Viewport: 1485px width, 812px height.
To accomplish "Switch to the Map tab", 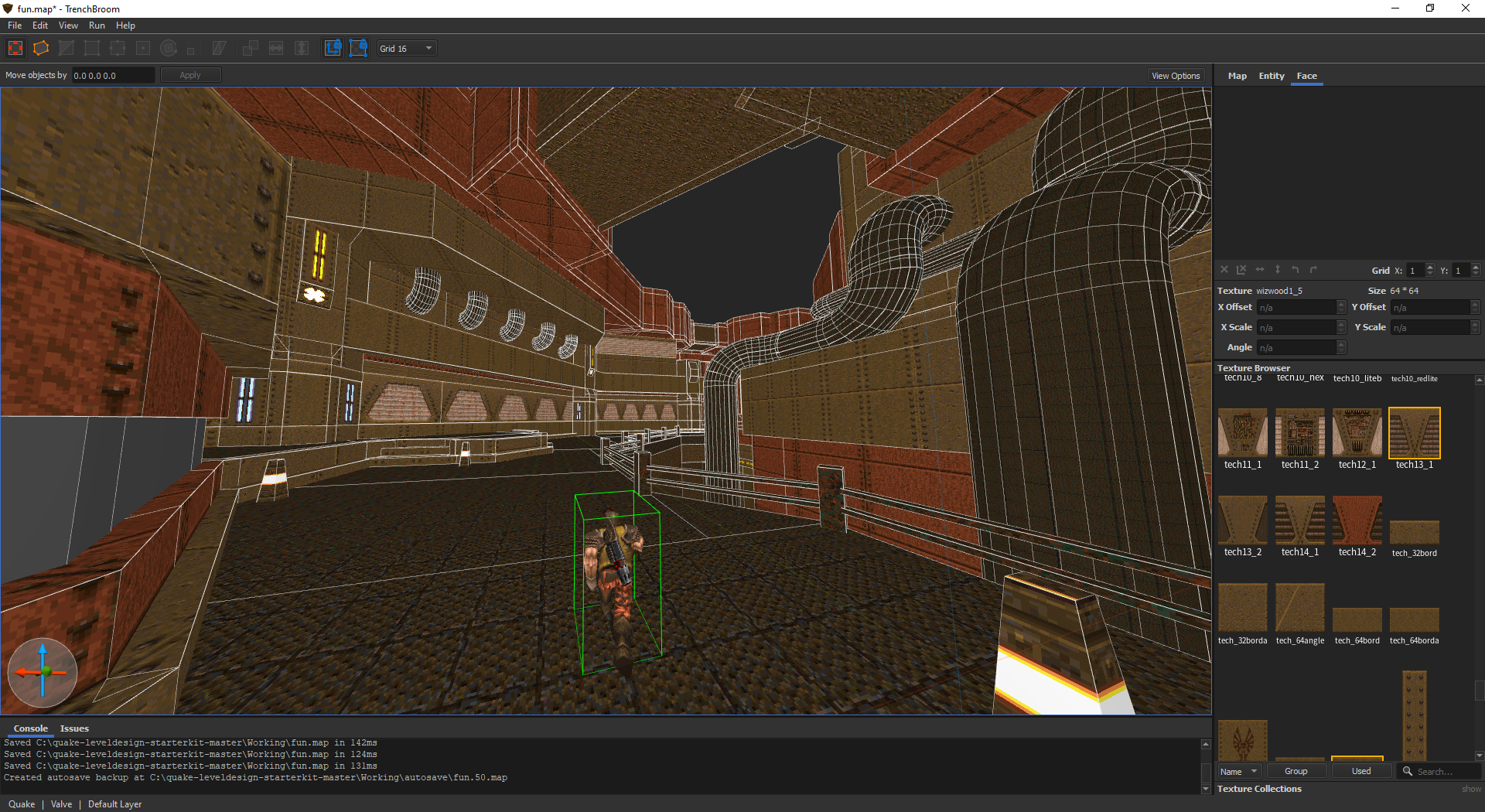I will click(1237, 76).
